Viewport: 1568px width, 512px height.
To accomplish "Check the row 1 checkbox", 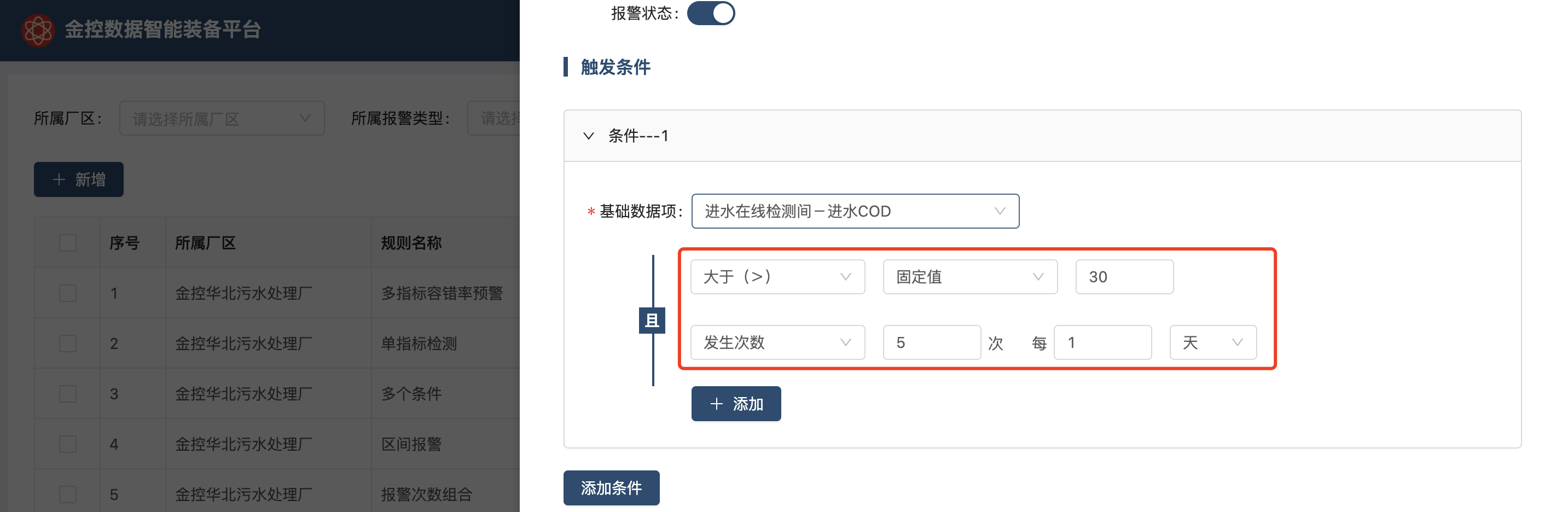I will point(67,293).
